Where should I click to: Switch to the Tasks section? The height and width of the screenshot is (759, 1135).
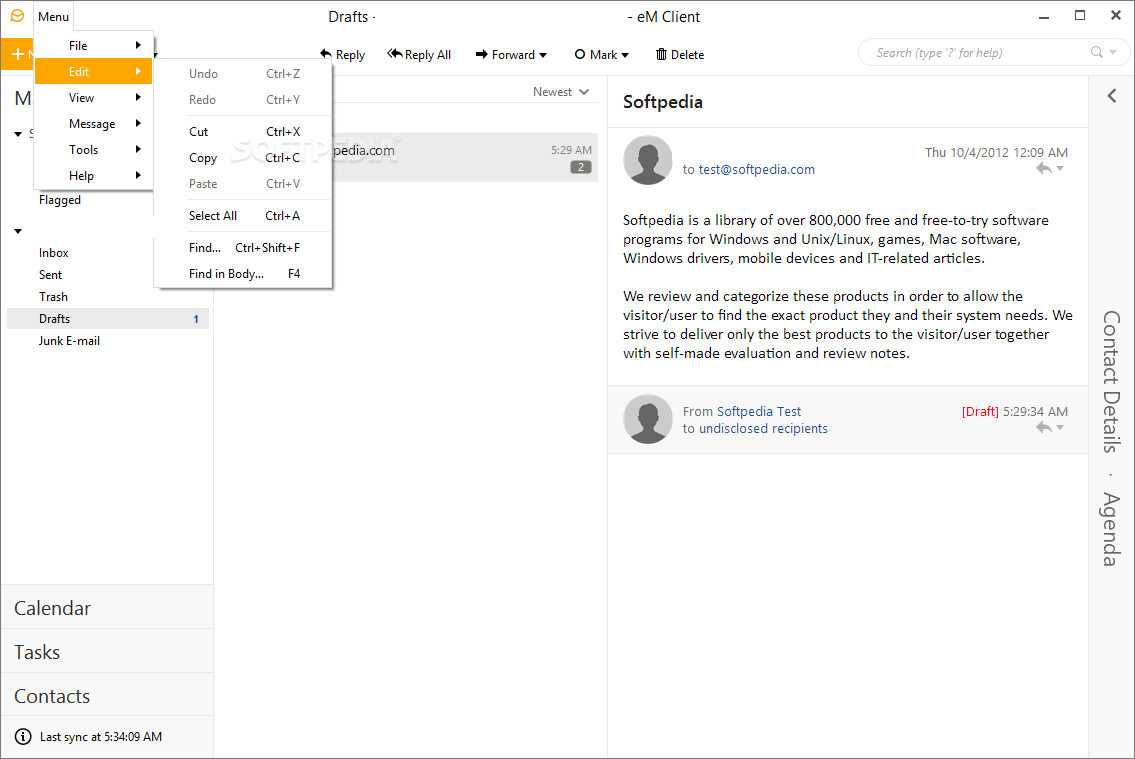(107, 652)
